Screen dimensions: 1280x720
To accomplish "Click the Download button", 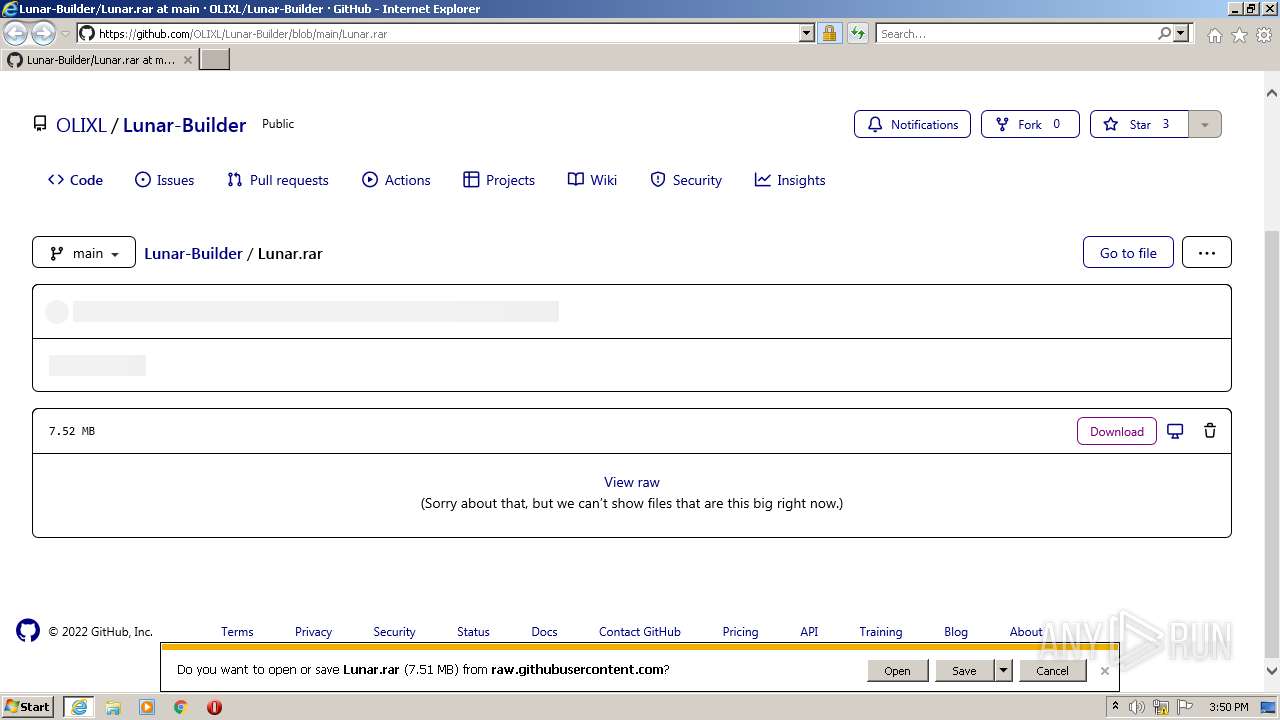I will pos(1117,431).
